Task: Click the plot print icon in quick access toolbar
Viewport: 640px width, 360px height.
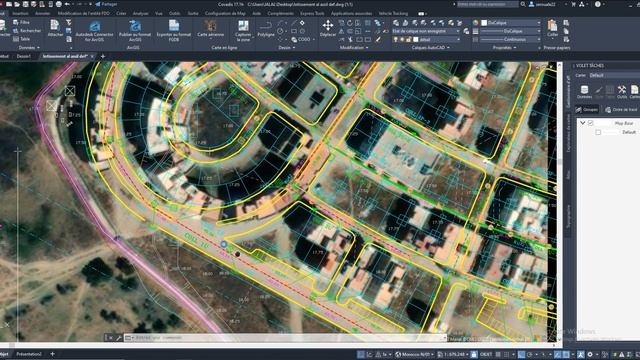Action: click(x=59, y=4)
